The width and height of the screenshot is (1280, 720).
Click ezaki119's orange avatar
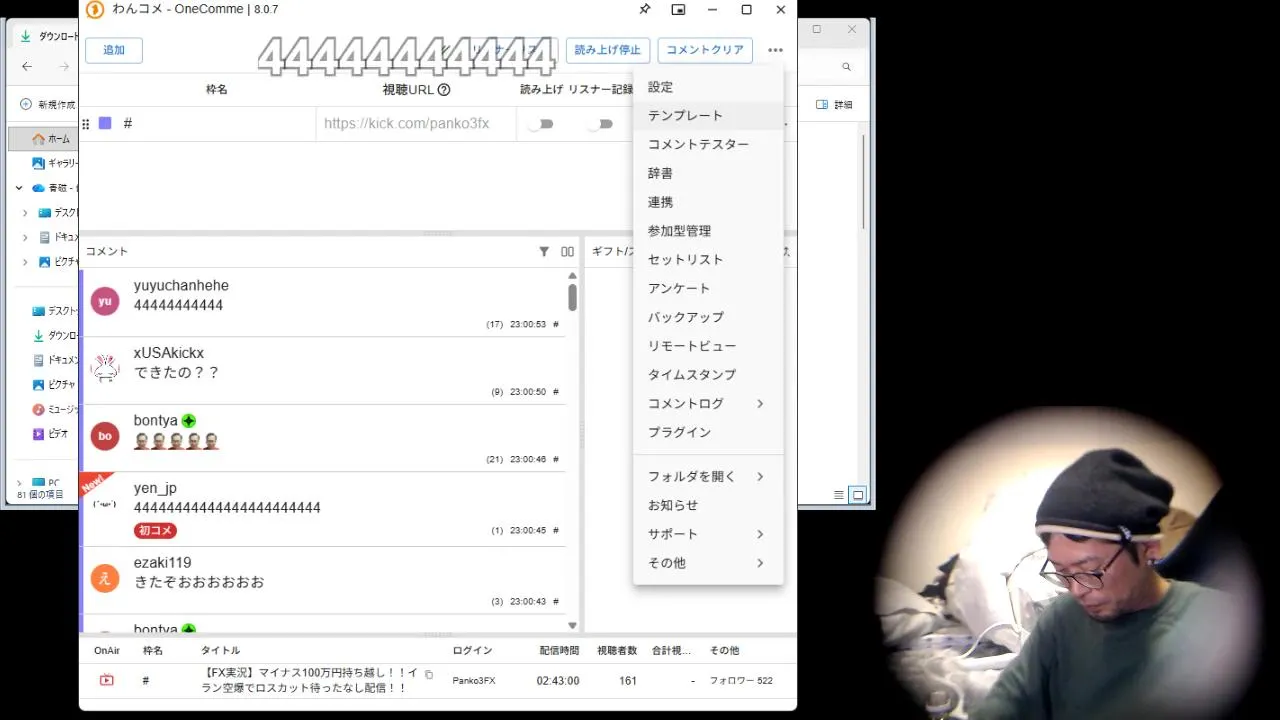(105, 578)
